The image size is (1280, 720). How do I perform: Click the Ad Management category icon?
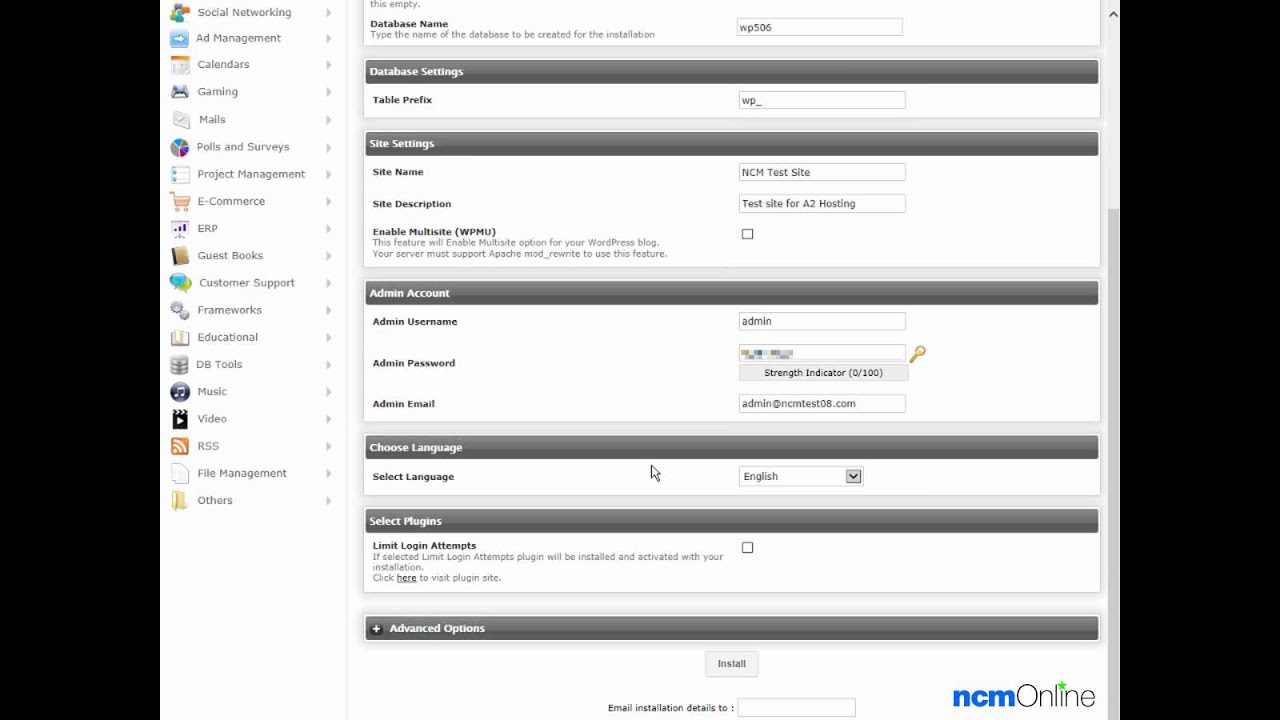[x=180, y=38]
